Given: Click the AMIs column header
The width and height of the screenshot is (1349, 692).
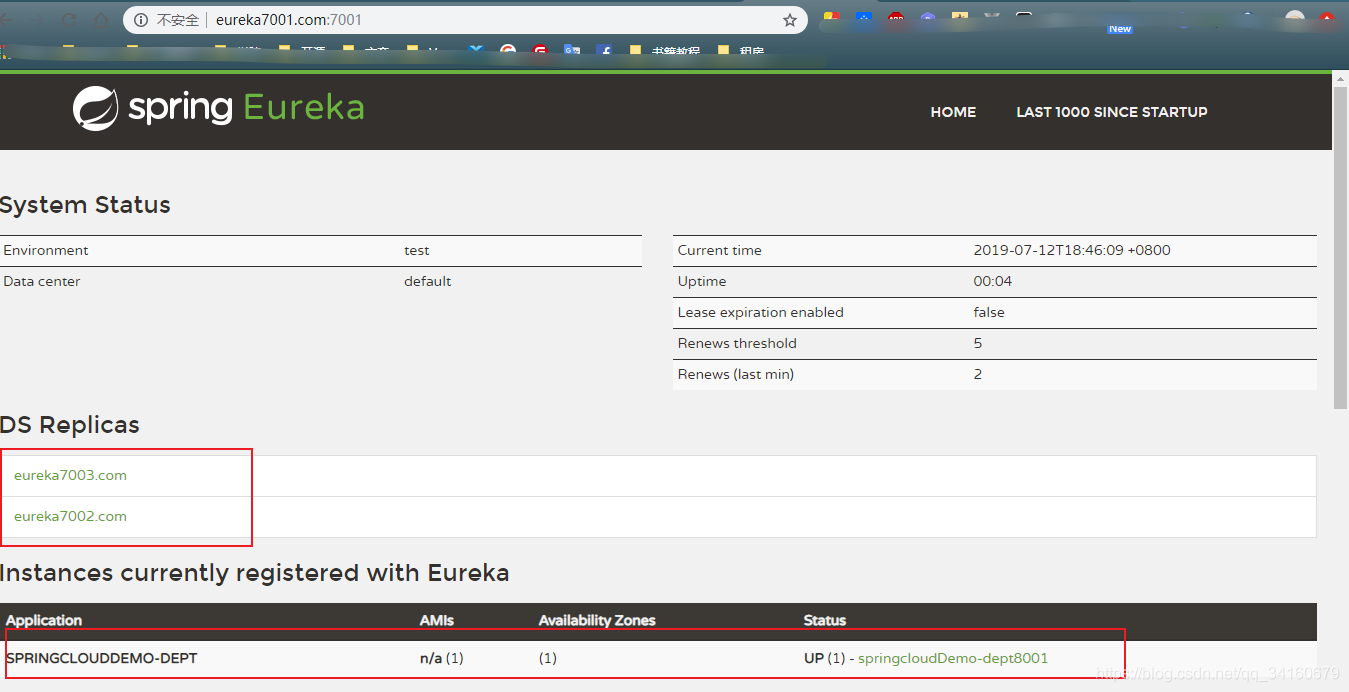Looking at the screenshot, I should (437, 620).
